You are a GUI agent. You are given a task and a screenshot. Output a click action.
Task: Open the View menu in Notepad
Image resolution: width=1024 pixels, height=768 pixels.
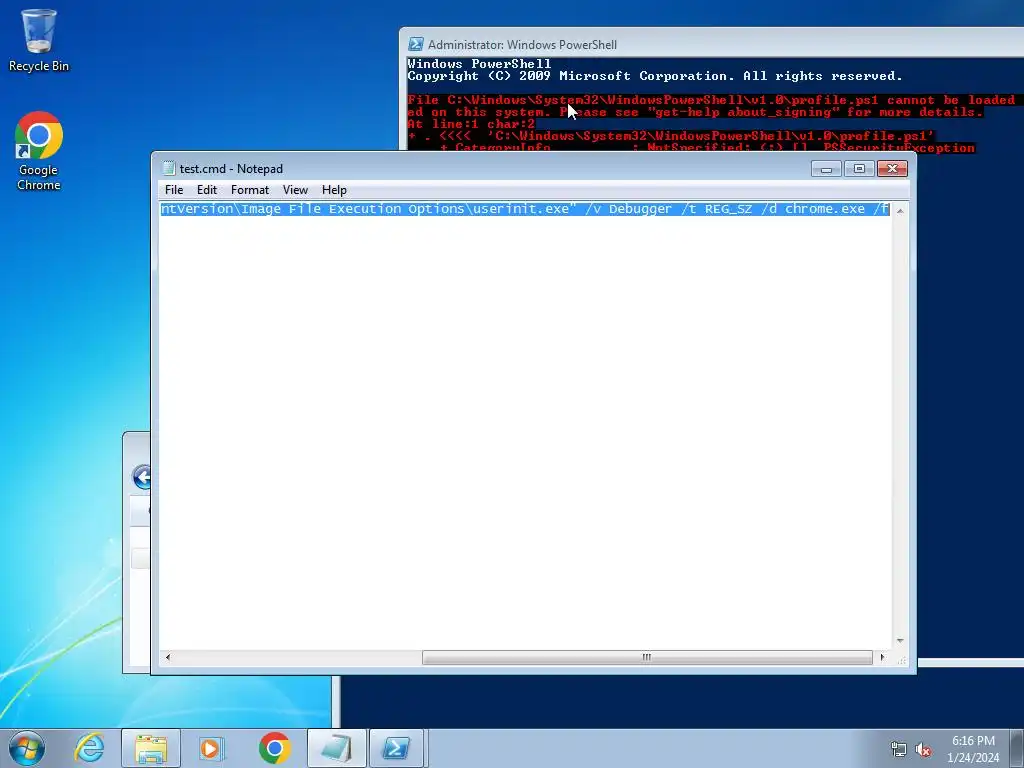click(x=295, y=190)
